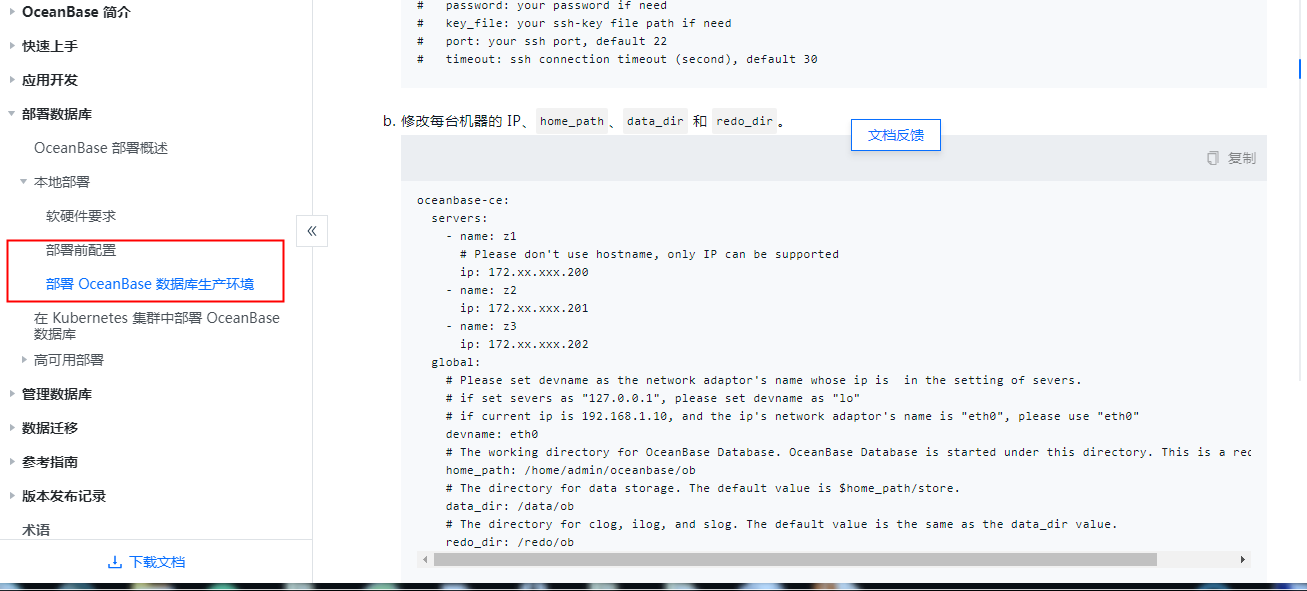Click the line 'devname: eth0'
This screenshot has width=1307, height=591.
(x=492, y=434)
